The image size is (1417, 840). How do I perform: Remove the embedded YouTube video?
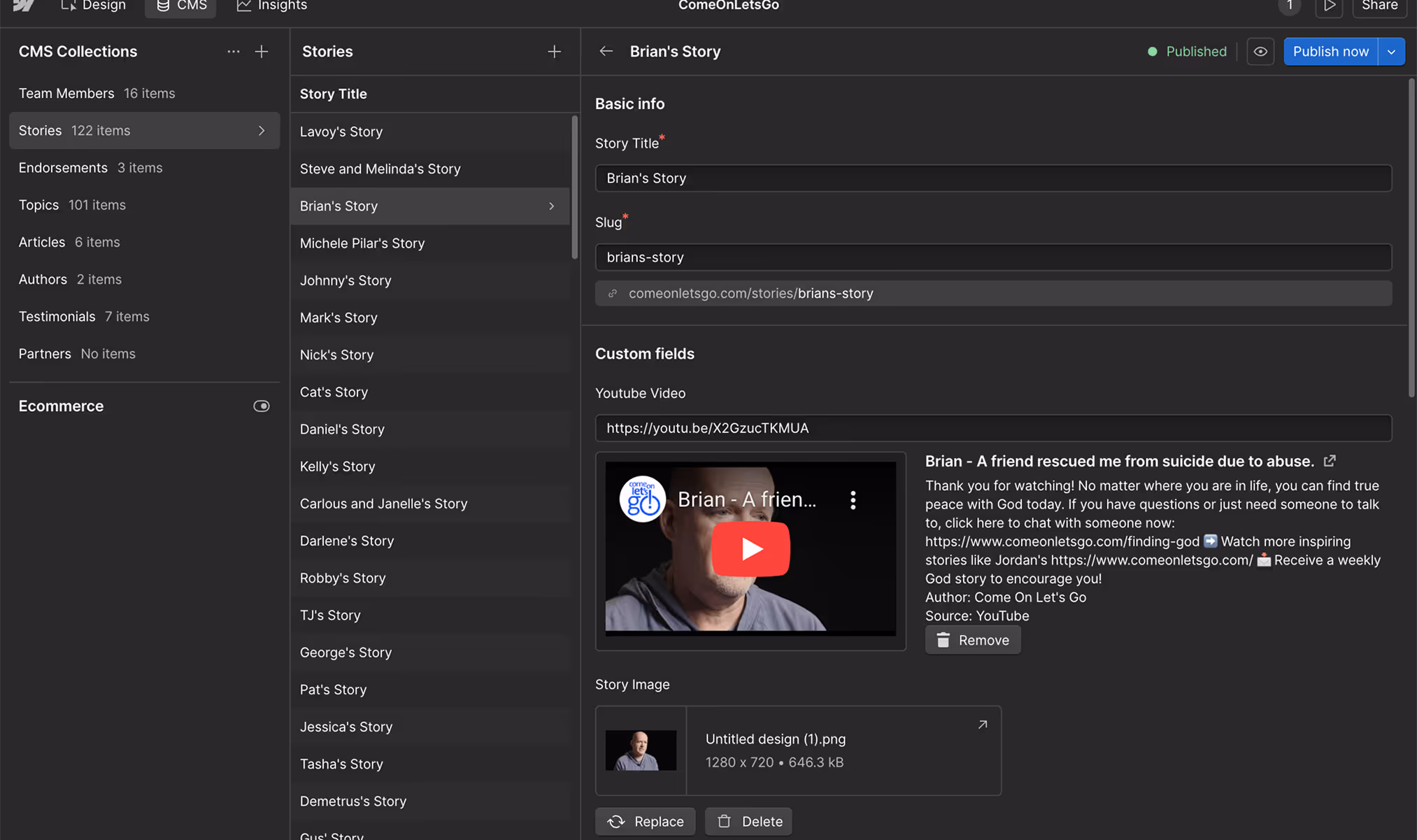coord(972,640)
